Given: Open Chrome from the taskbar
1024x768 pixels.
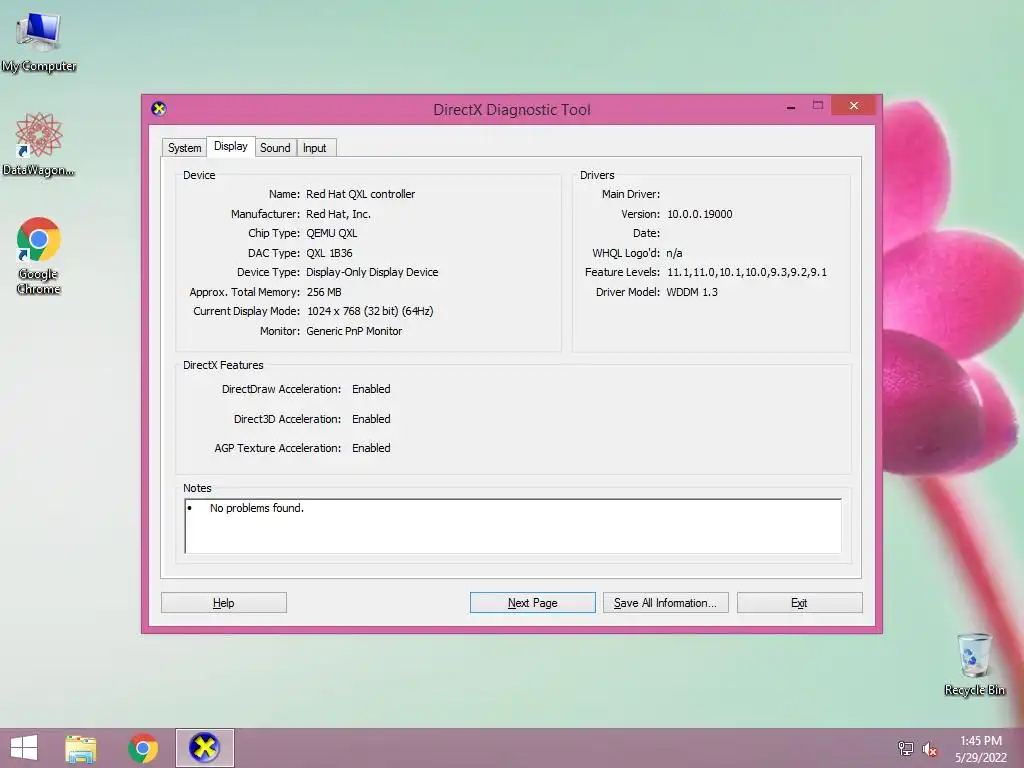Looking at the screenshot, I should [x=143, y=748].
